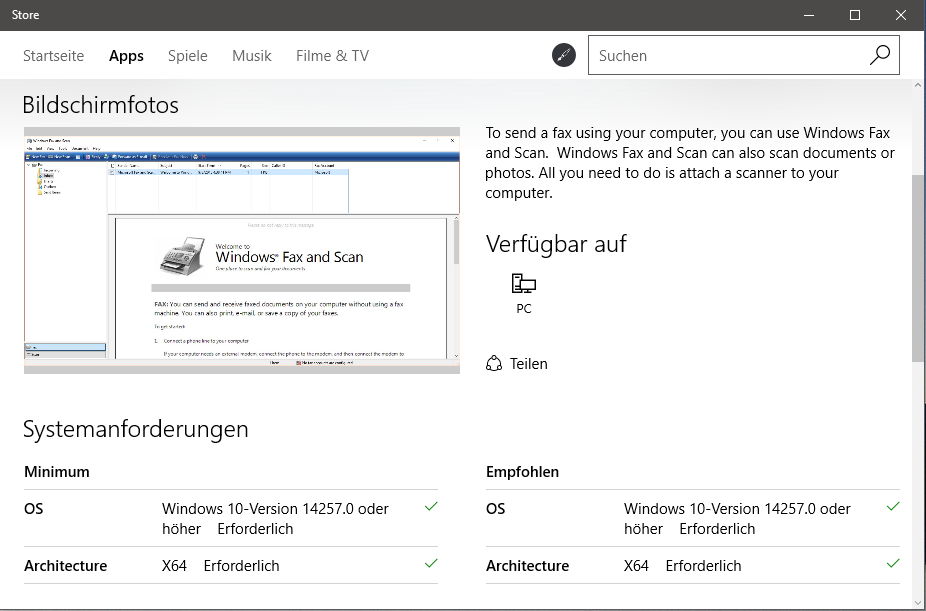The image size is (926, 611).
Task: Click the Bildschirmfotos heading
Action: [x=100, y=105]
